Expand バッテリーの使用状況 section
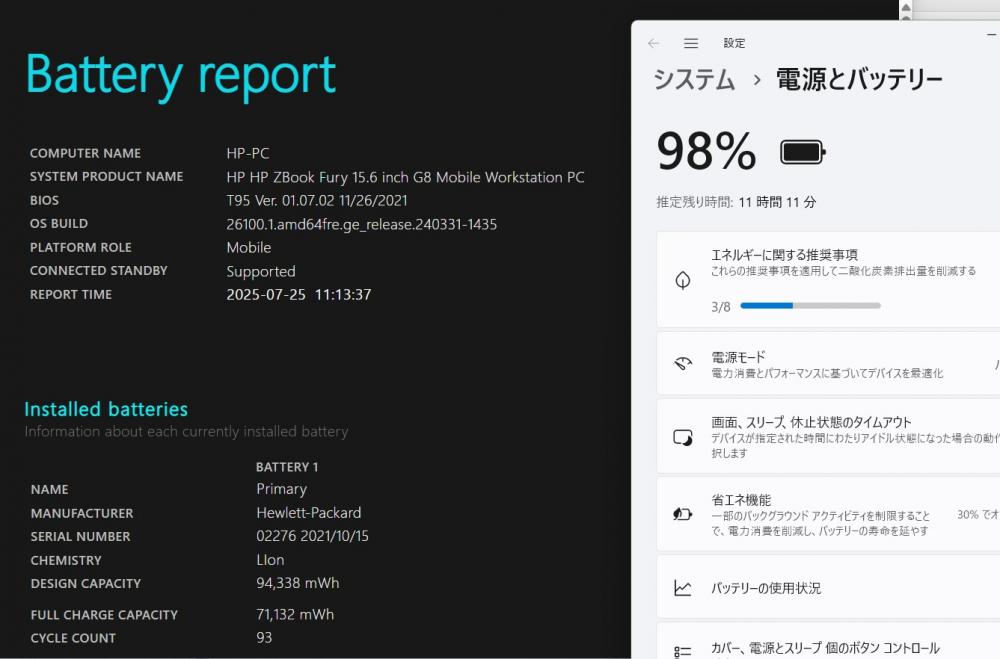The image size is (1000, 659). coord(828,588)
